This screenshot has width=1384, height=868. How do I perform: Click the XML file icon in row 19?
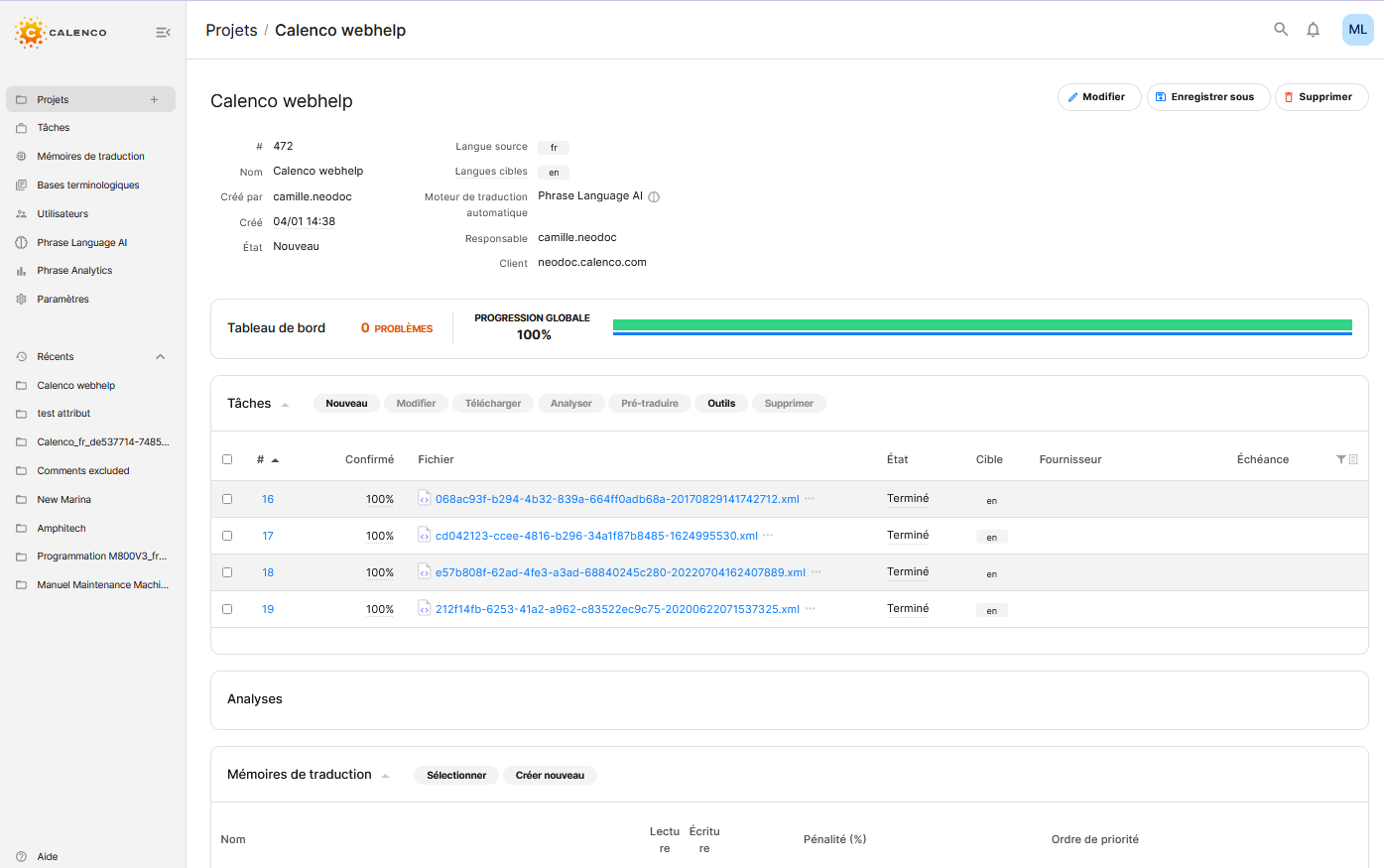424,608
